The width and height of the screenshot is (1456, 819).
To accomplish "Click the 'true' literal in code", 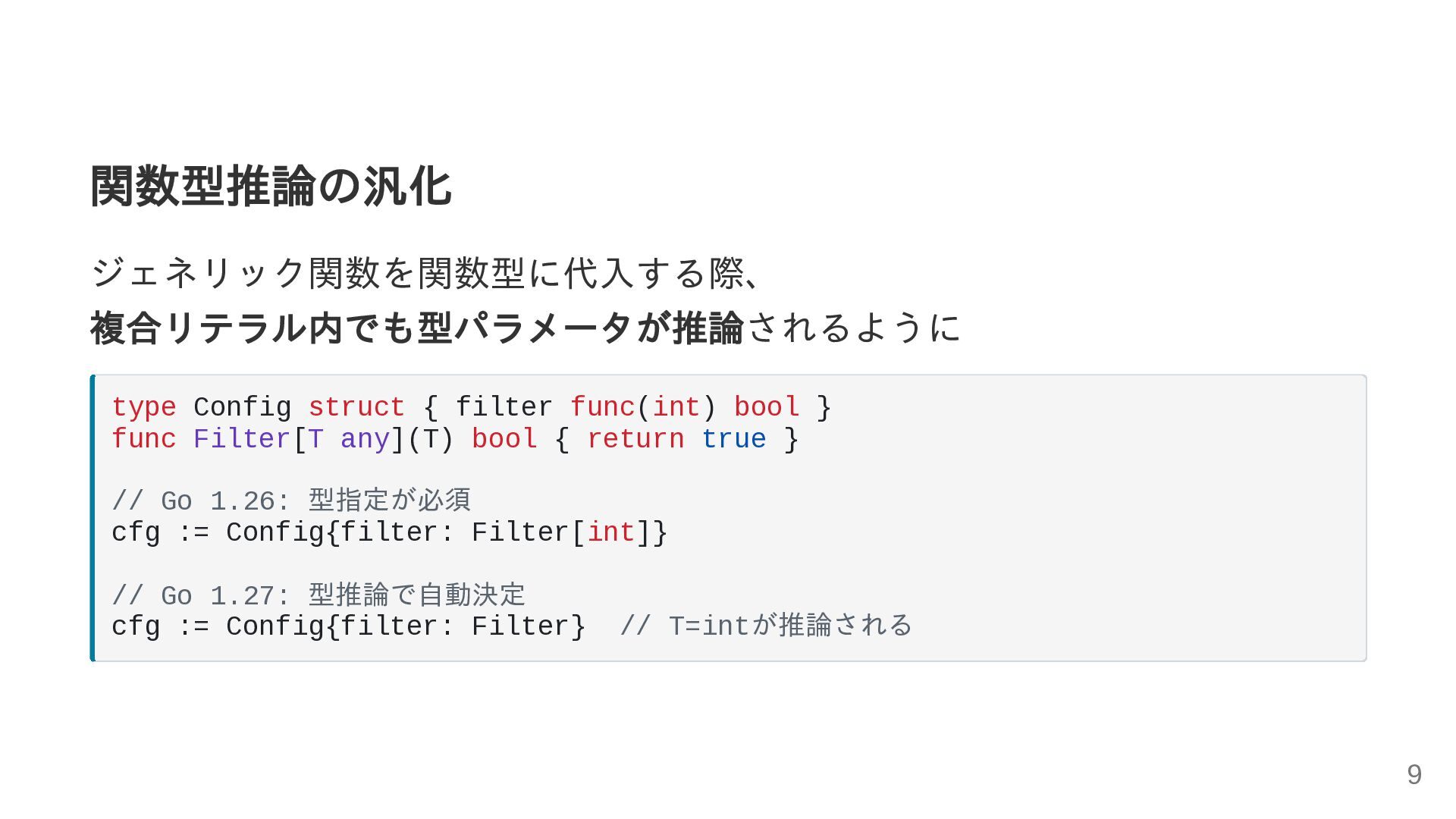I will coord(733,439).
